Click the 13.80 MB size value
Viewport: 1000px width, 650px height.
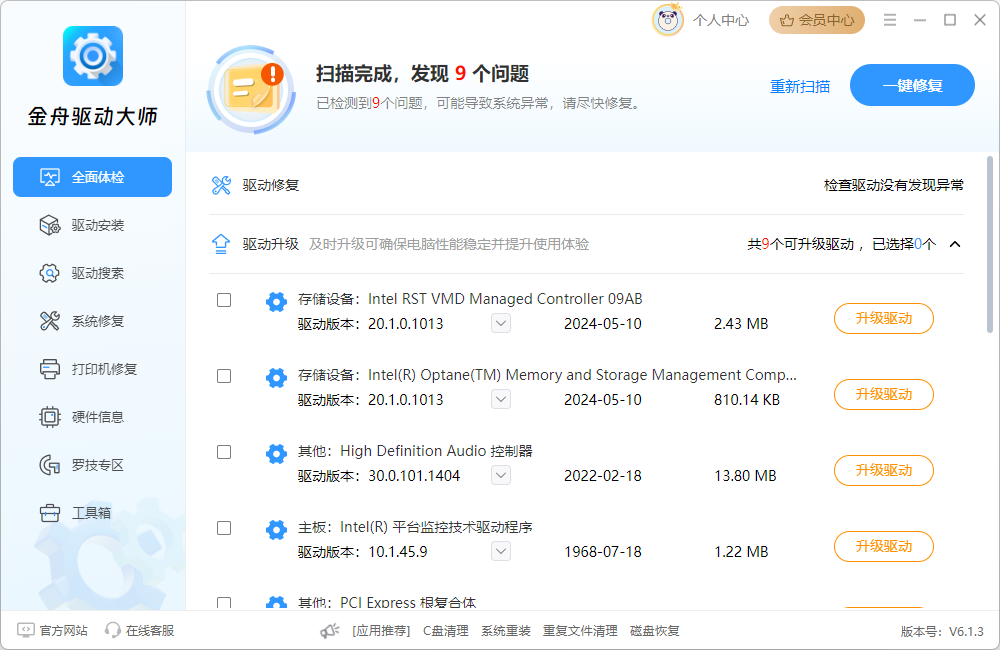tap(745, 476)
